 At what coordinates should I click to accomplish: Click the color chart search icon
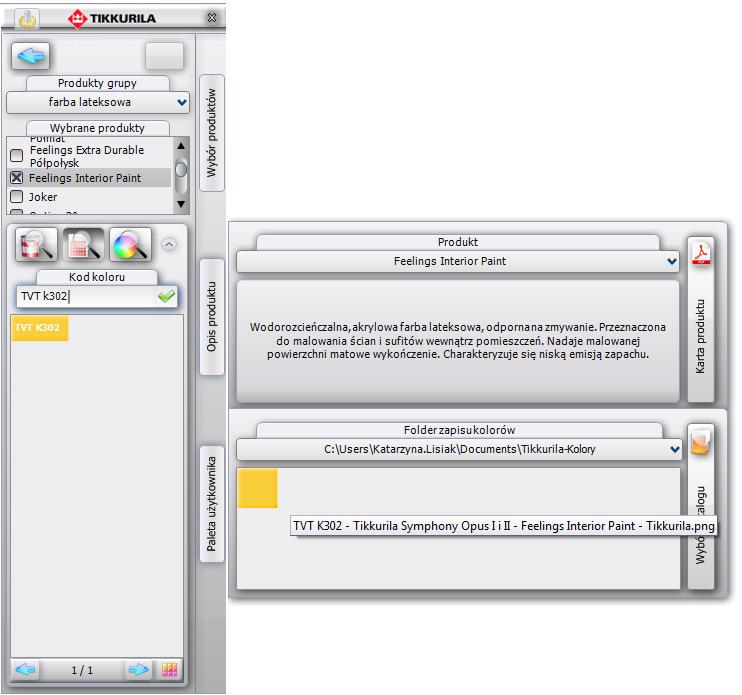tap(83, 245)
